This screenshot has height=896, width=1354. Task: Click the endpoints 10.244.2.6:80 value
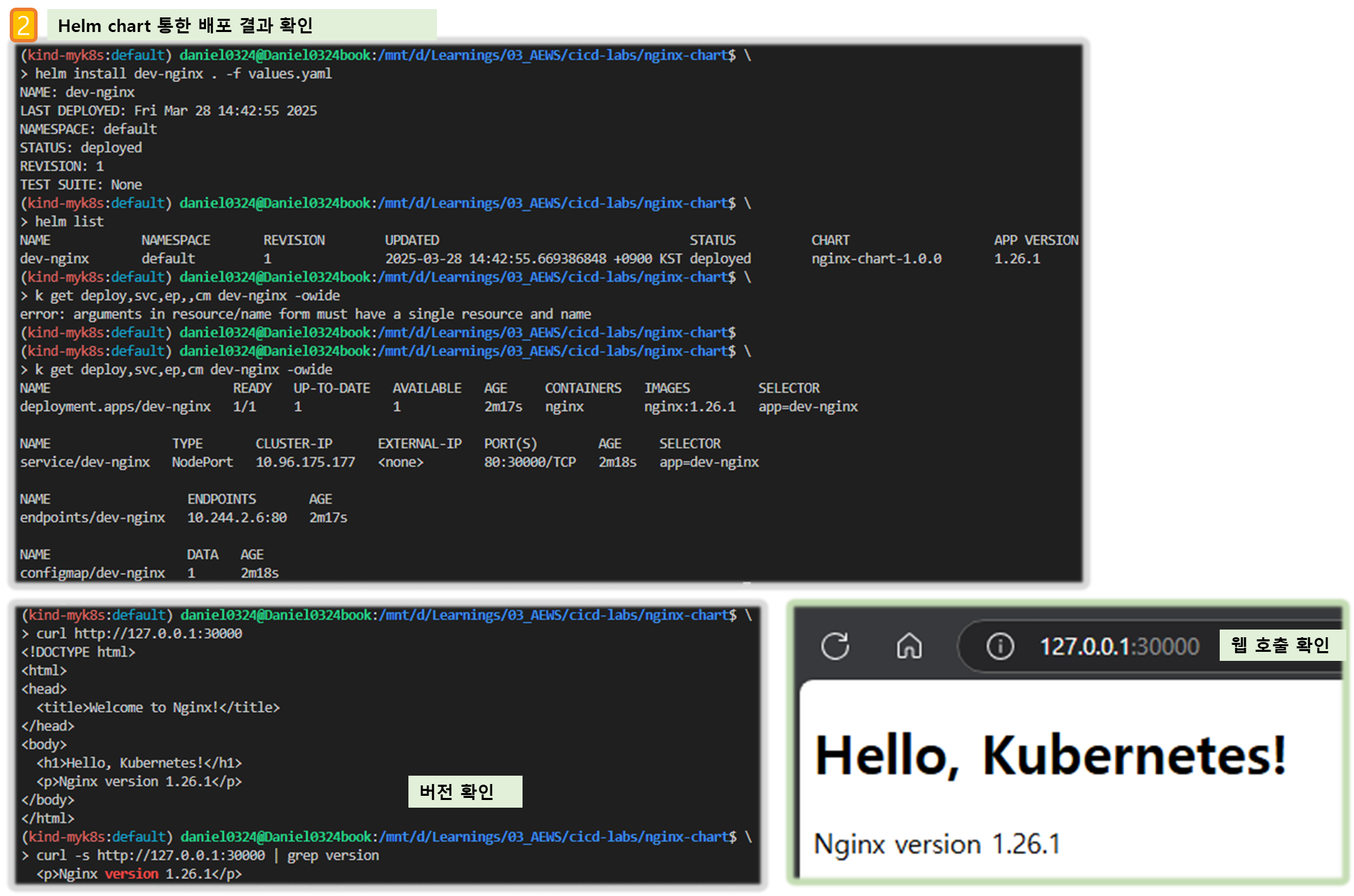point(237,518)
